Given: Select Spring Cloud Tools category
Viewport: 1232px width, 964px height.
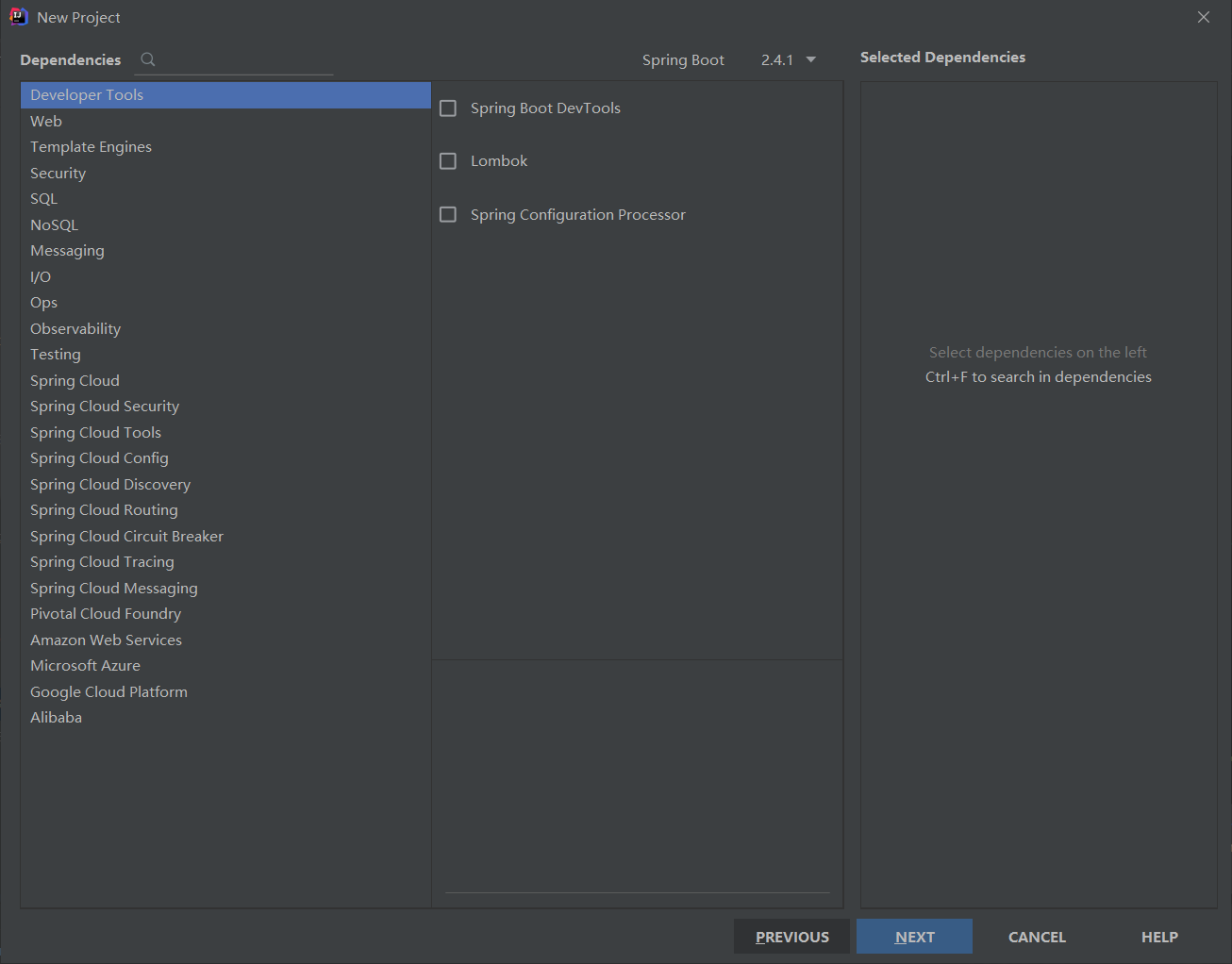Looking at the screenshot, I should pyautogui.click(x=225, y=433).
